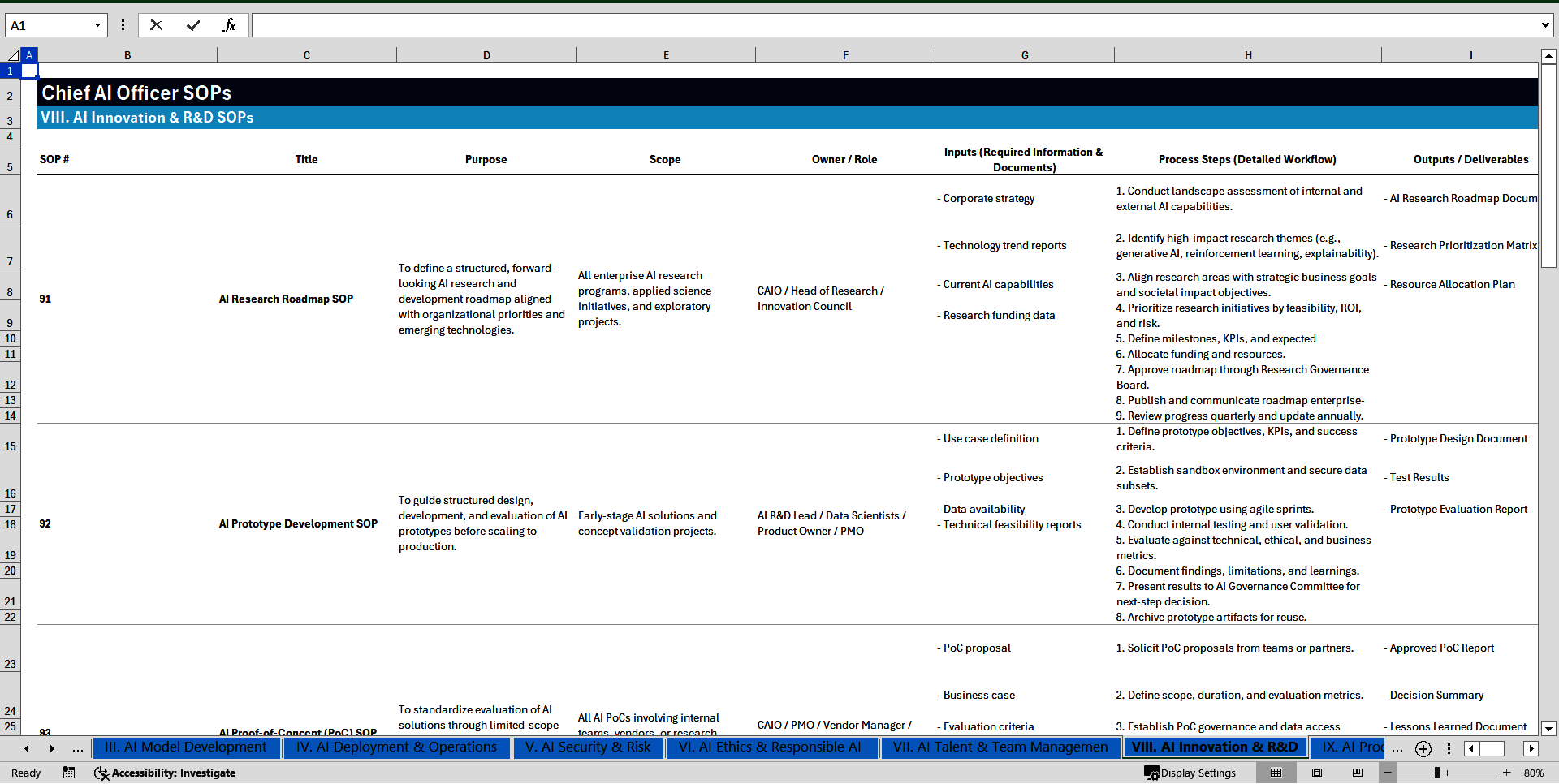
Task: Show hidden sheet tabs via left ellipsis
Action: [78, 748]
